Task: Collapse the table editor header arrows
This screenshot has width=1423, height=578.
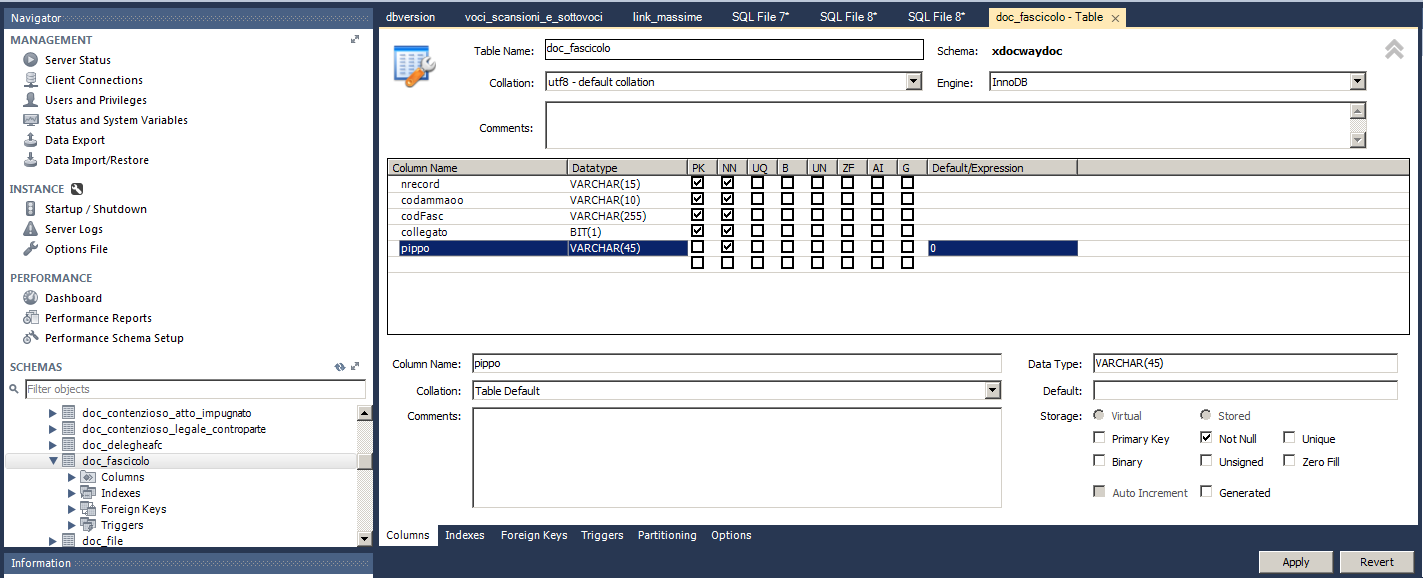Action: [1394, 49]
